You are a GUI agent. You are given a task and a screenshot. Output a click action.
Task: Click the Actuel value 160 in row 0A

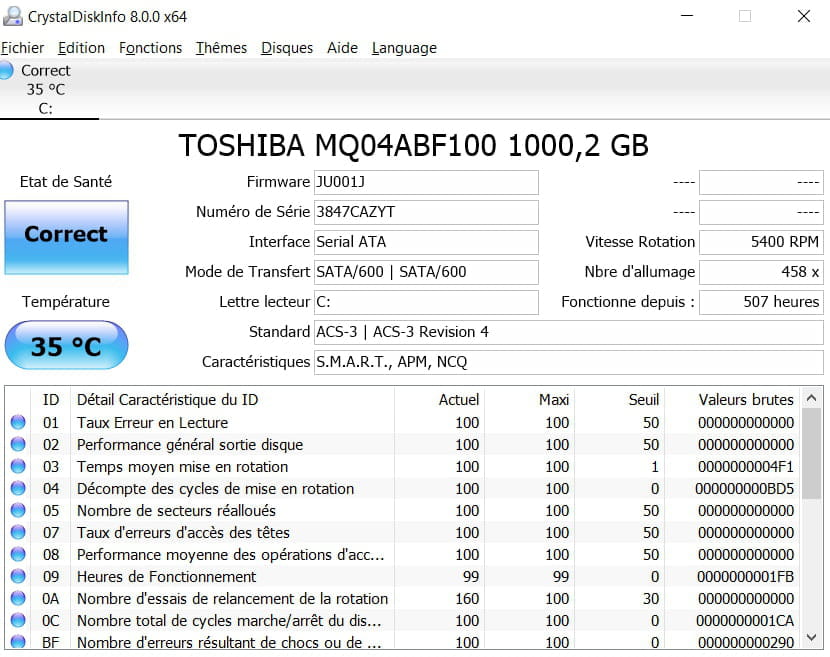tap(467, 599)
